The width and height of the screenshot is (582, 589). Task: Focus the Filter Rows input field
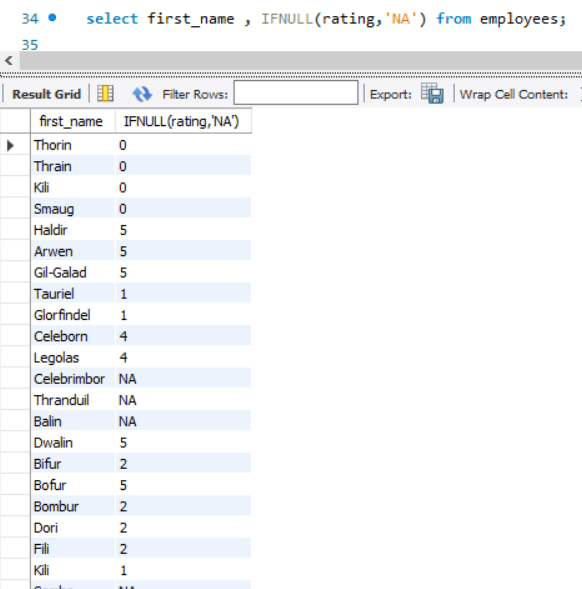[296, 93]
